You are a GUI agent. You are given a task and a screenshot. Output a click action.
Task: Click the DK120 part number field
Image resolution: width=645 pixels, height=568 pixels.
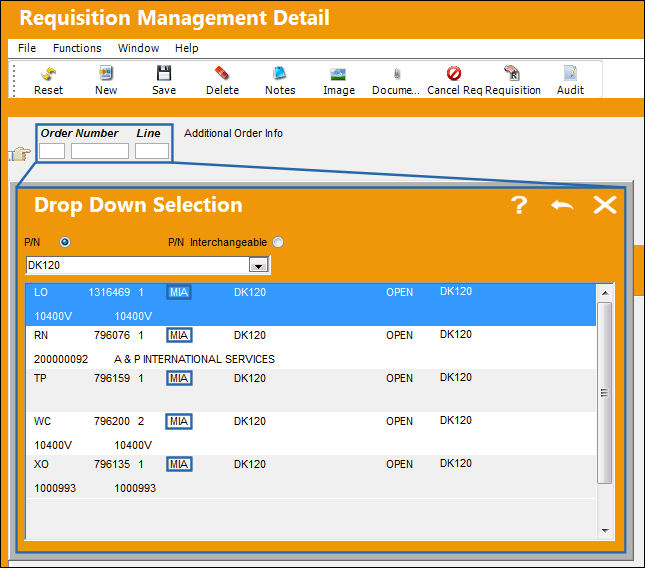(138, 265)
